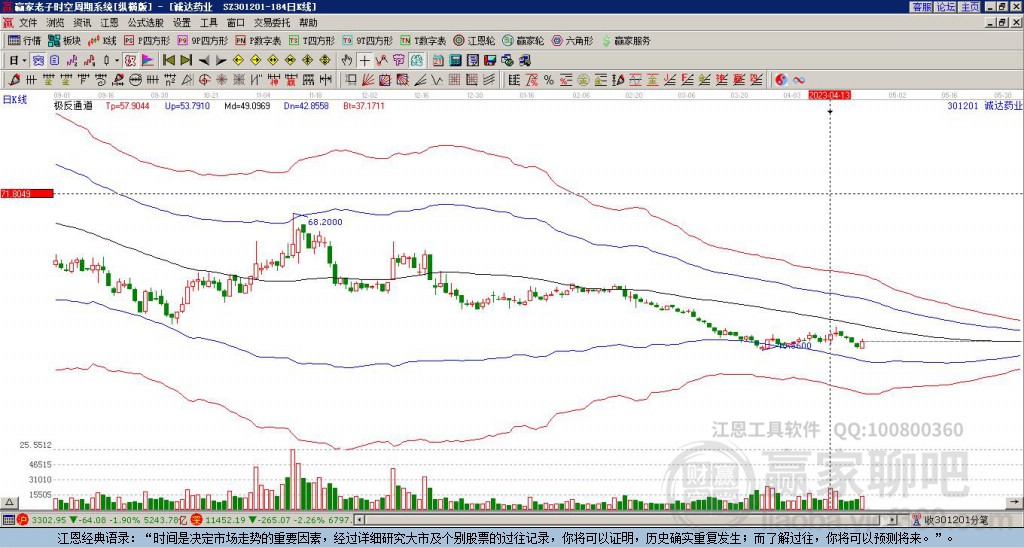
Task: Click the 客服 customer service button
Action: pos(921,7)
